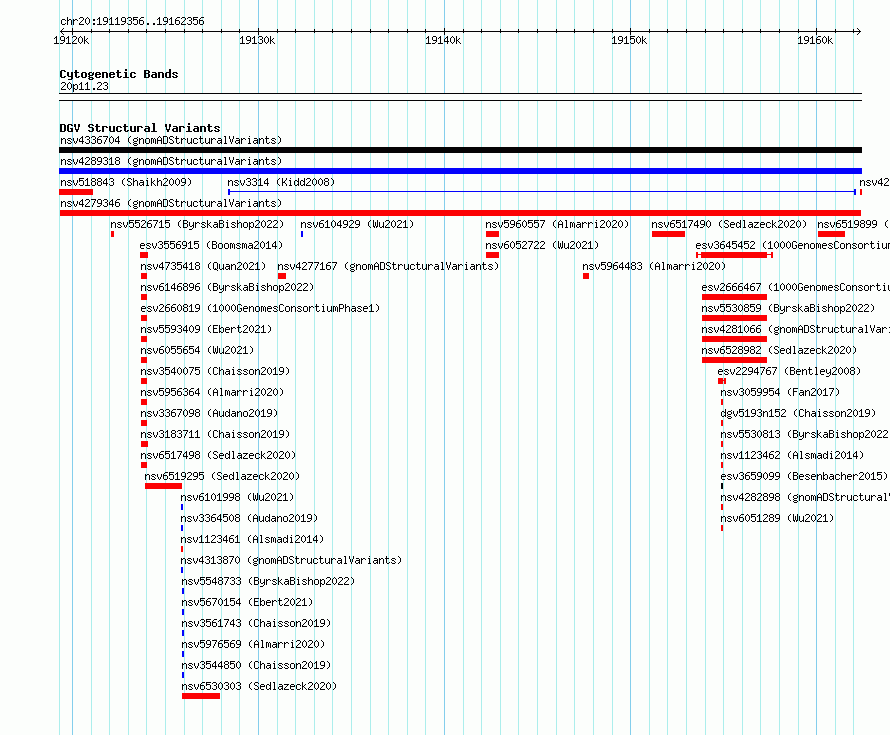The width and height of the screenshot is (890, 735).
Task: Click nsv1123462 (Alsmadi2014) label
Action: (x=792, y=455)
